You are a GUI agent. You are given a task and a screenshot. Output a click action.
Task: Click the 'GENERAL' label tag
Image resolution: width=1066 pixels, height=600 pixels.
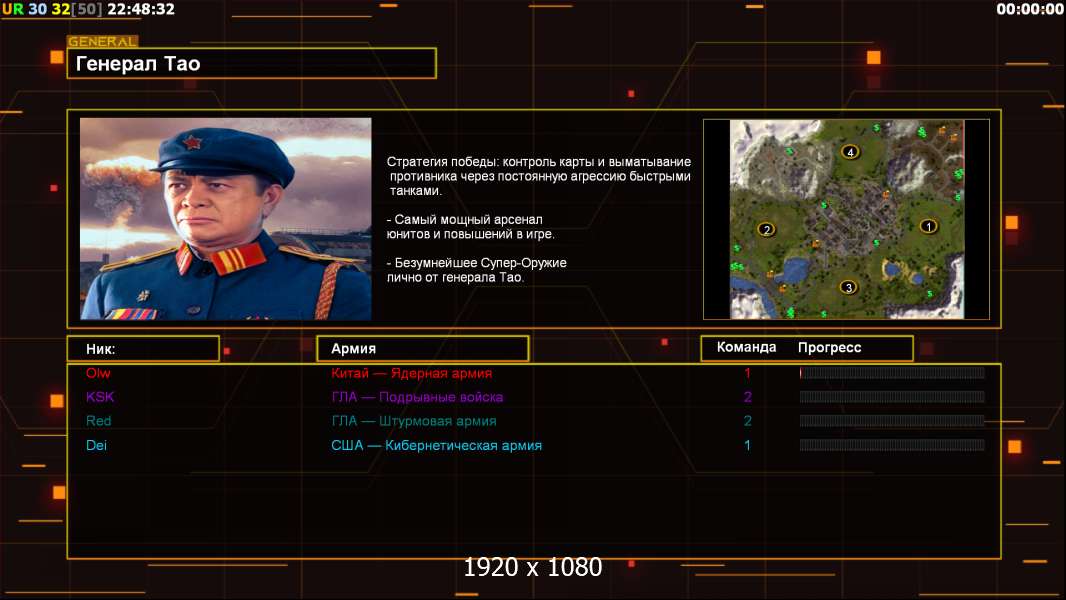pos(103,41)
